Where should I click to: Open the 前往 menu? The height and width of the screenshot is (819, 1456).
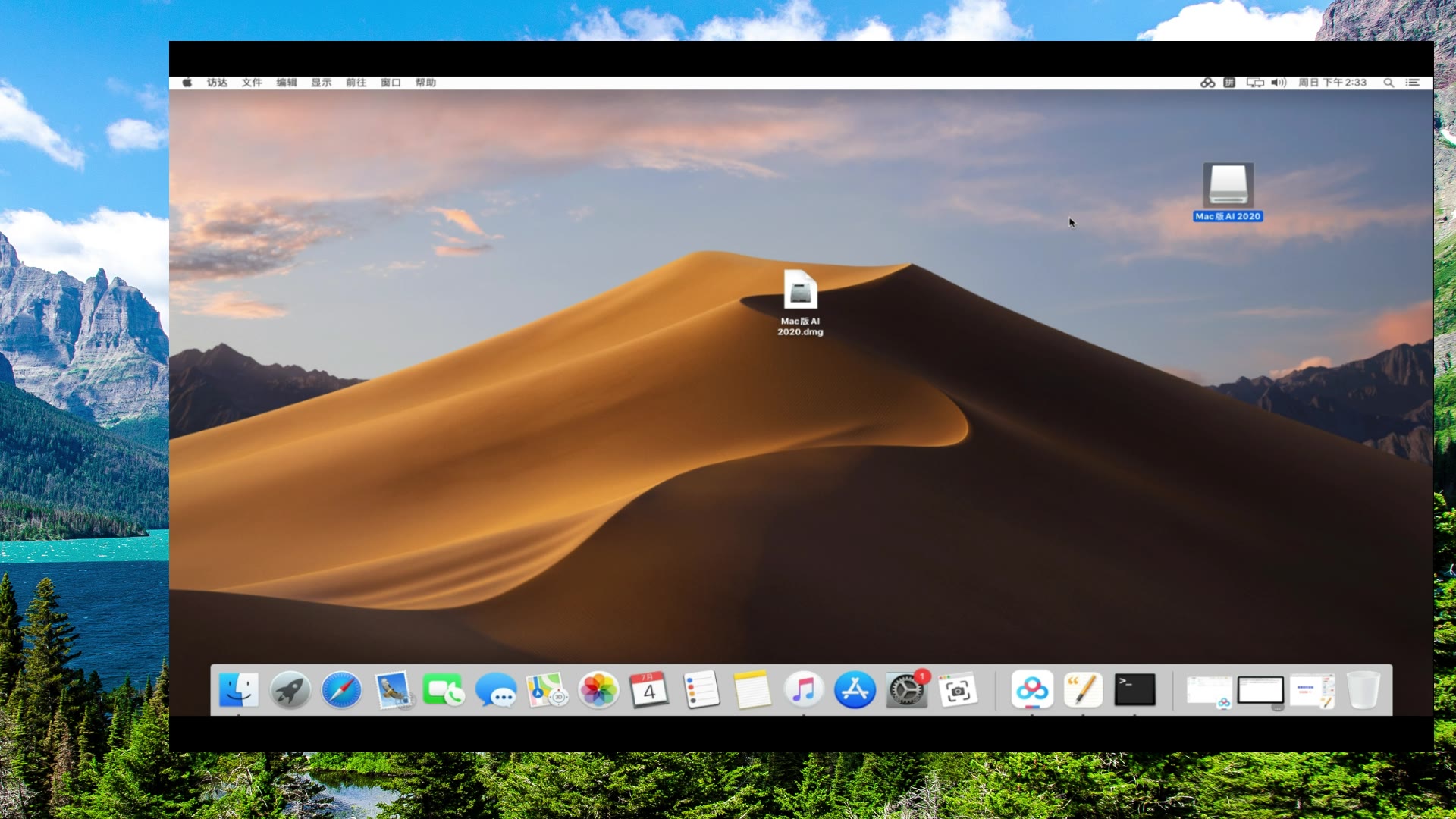click(356, 83)
